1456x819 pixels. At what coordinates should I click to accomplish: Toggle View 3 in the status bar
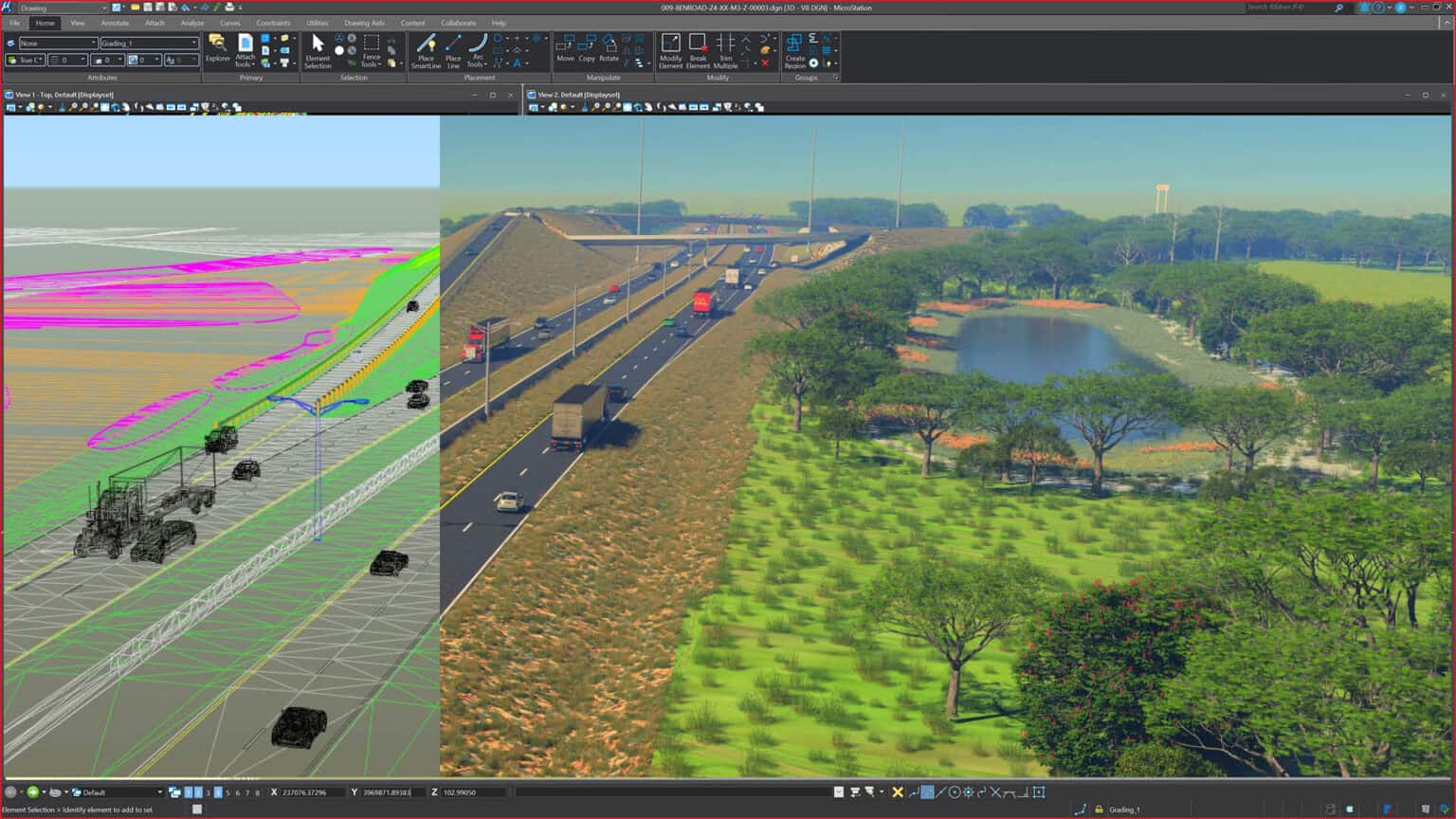(209, 792)
